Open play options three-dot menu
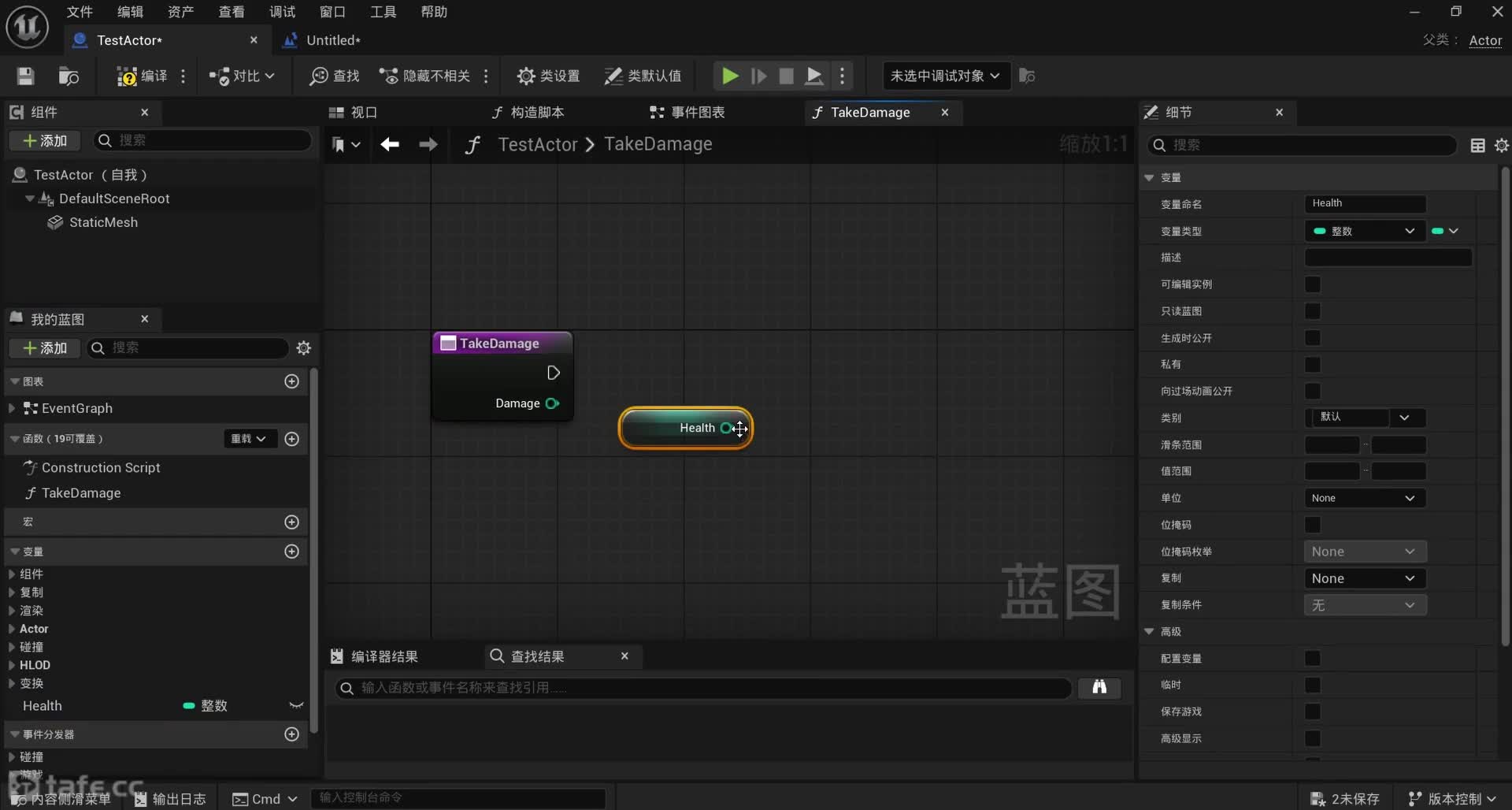Viewport: 1512px width, 810px height. (843, 76)
